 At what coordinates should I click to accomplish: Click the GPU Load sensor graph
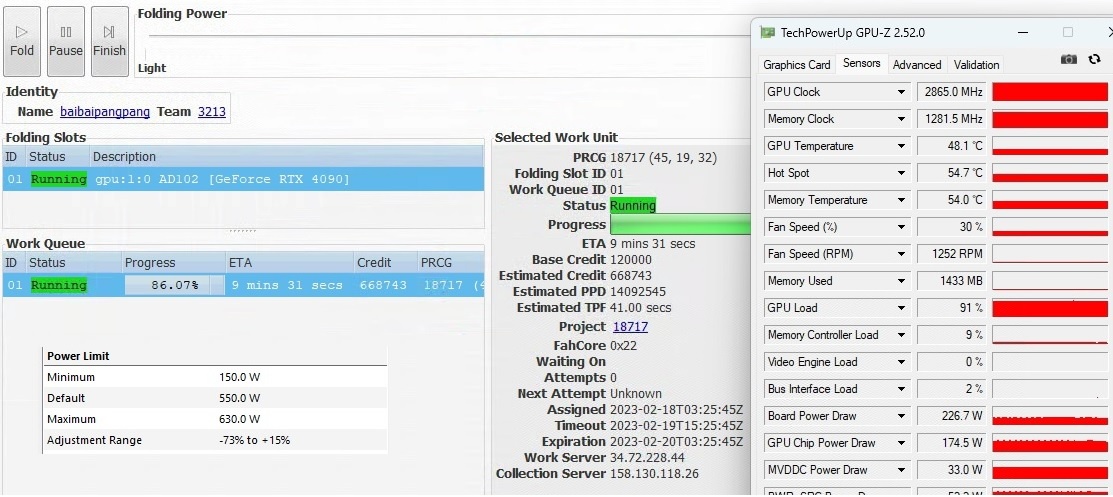(x=1050, y=307)
